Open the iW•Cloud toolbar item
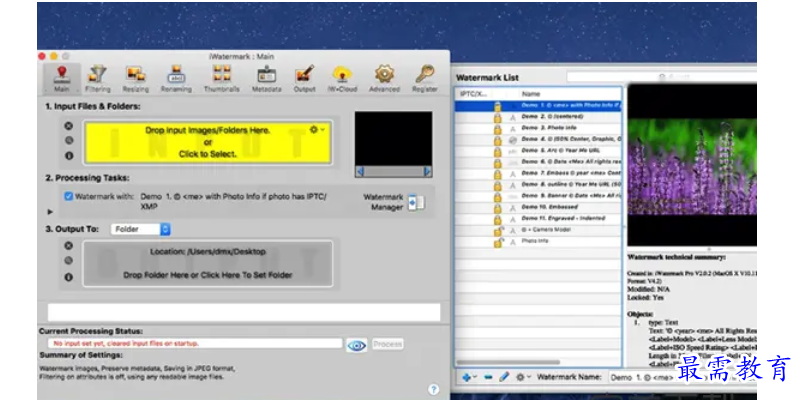The width and height of the screenshot is (799, 400). [342, 79]
